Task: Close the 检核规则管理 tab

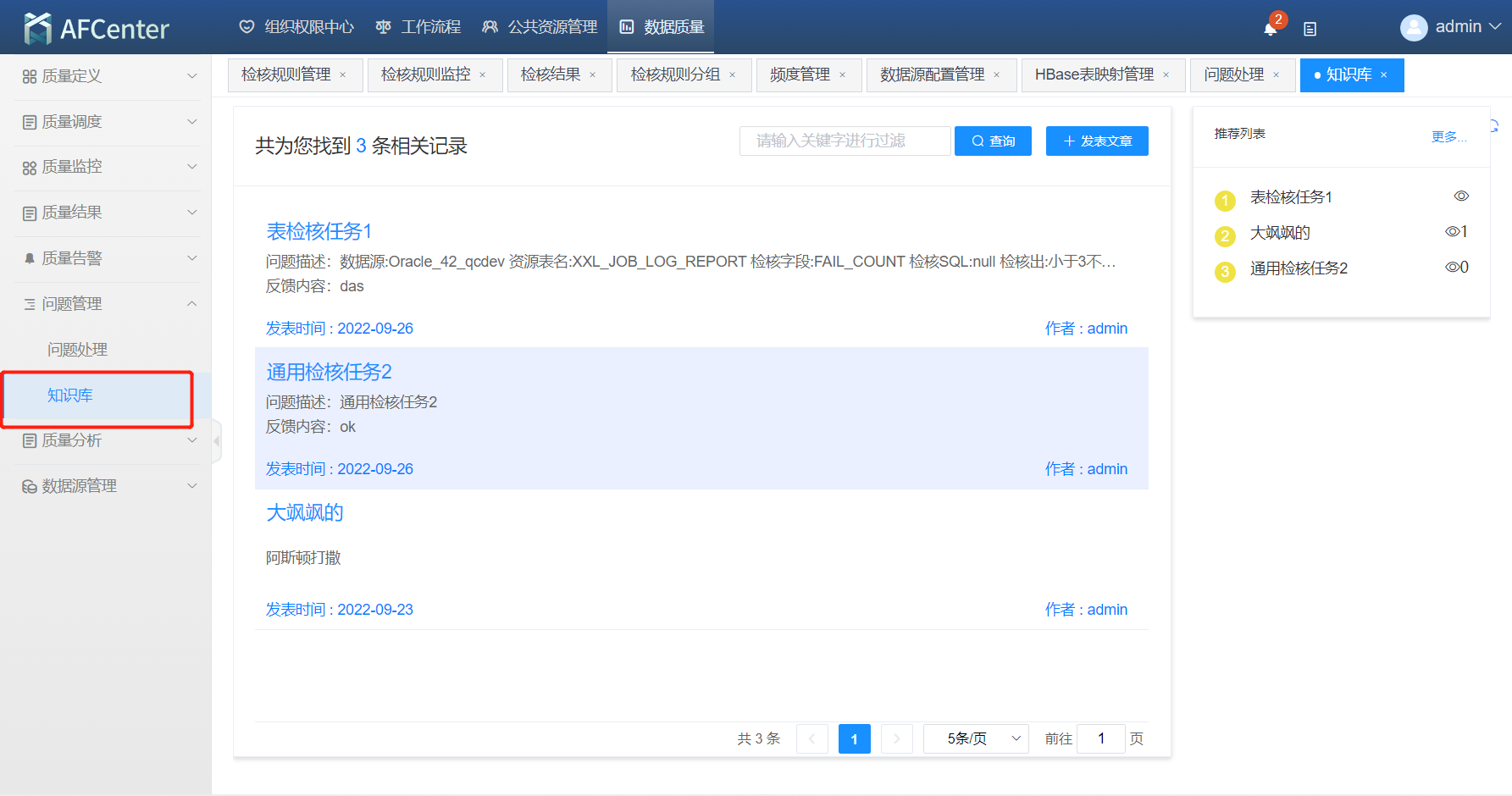Action: [x=343, y=75]
